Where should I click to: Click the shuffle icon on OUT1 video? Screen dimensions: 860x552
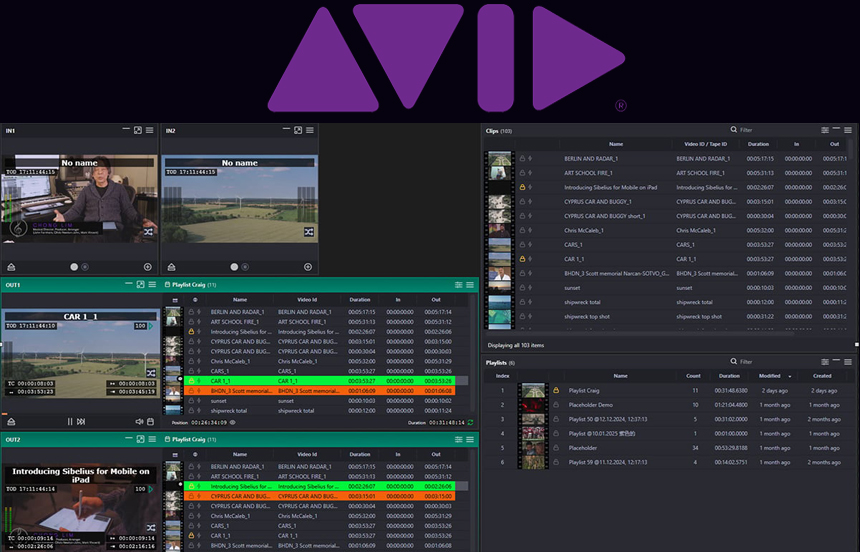pyautogui.click(x=151, y=373)
